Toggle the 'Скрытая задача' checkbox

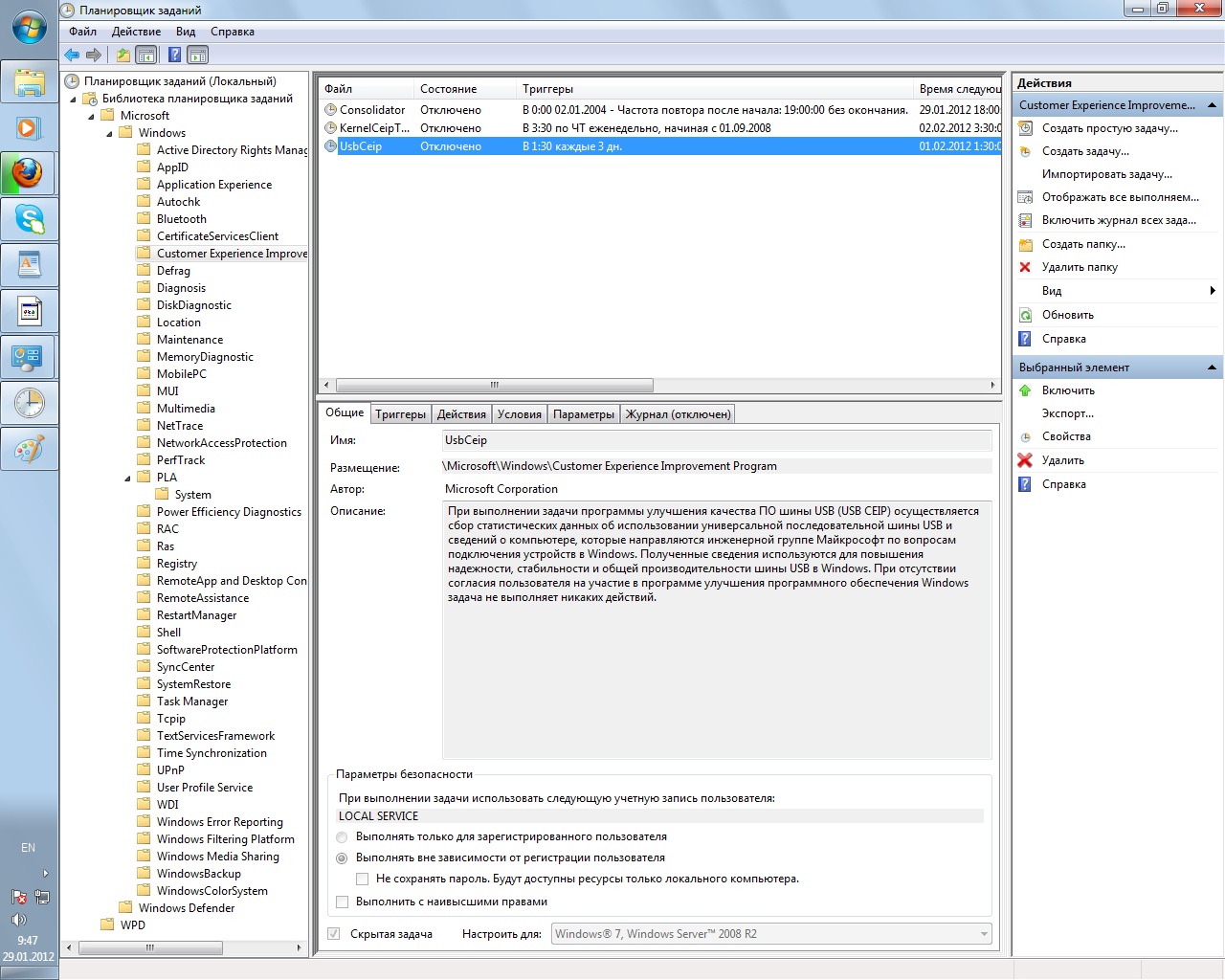[x=333, y=934]
